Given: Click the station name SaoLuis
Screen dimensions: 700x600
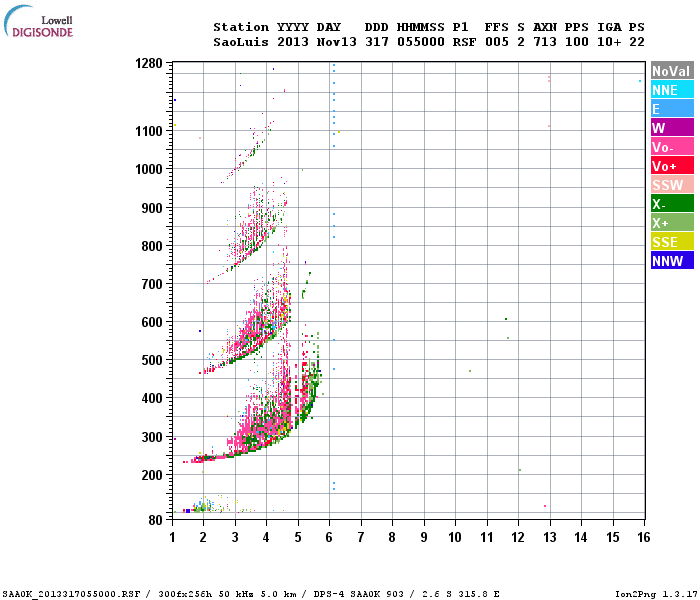Looking at the screenshot, I should tap(241, 42).
